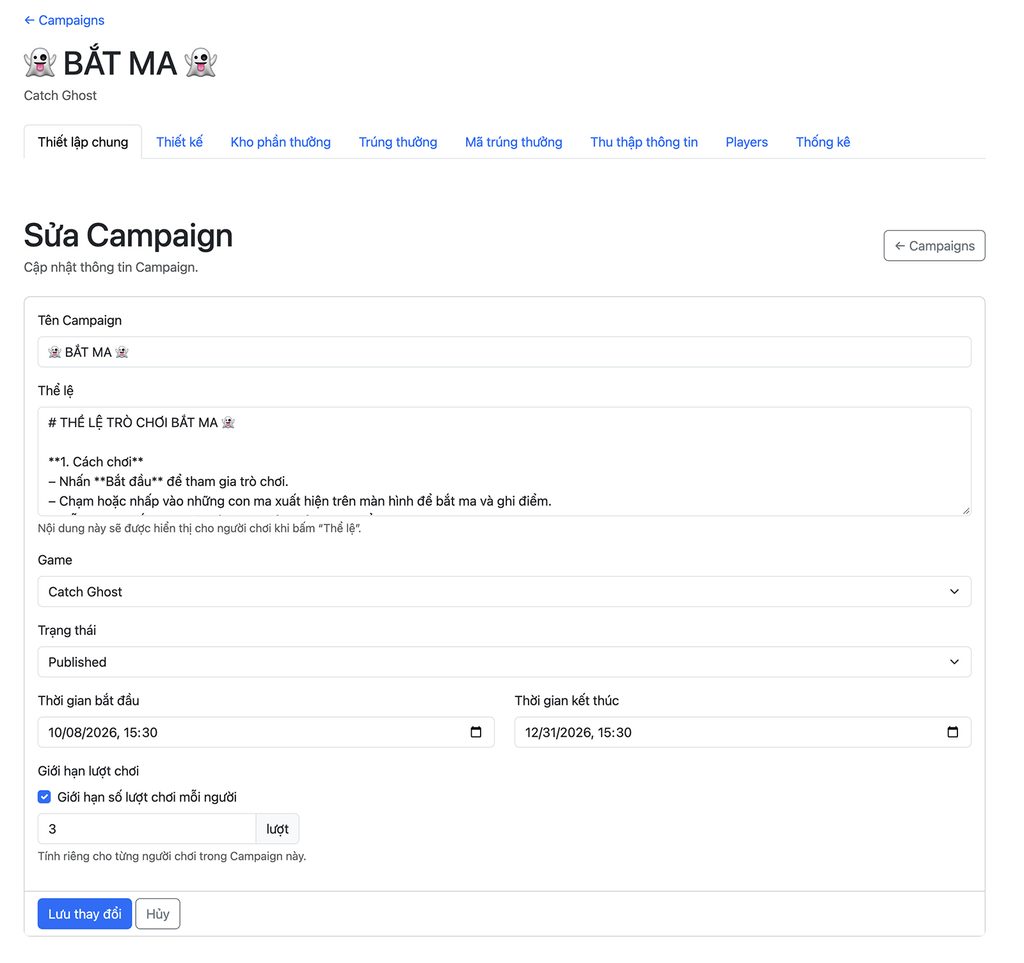Click the 'Catch Ghost' subtitle under title
1024x963 pixels.
(60, 95)
